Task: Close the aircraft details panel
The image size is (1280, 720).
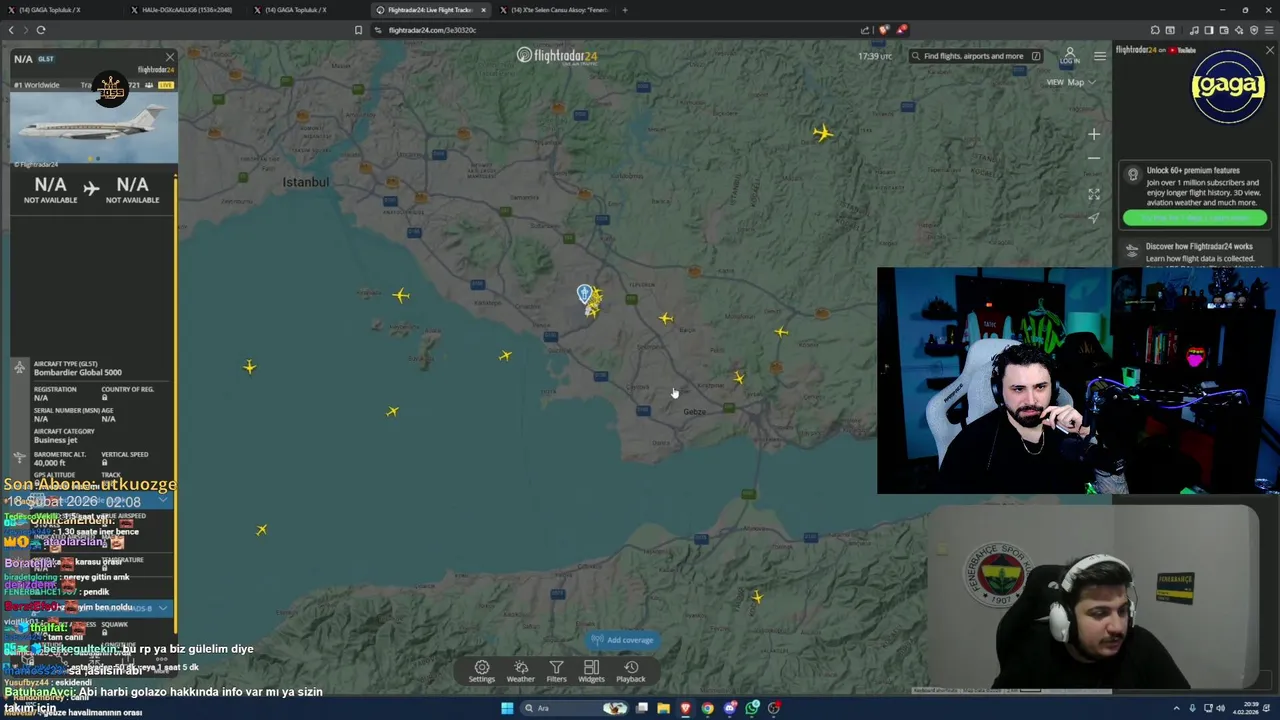Action: pyautogui.click(x=169, y=57)
